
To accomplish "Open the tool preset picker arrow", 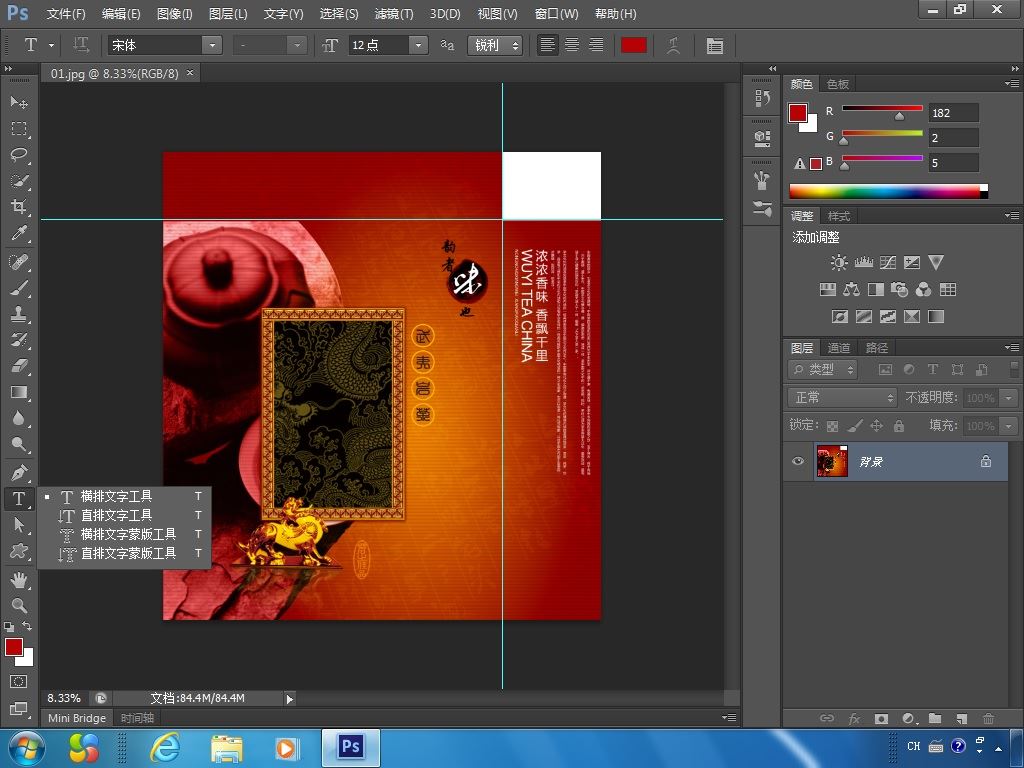I will click(52, 45).
